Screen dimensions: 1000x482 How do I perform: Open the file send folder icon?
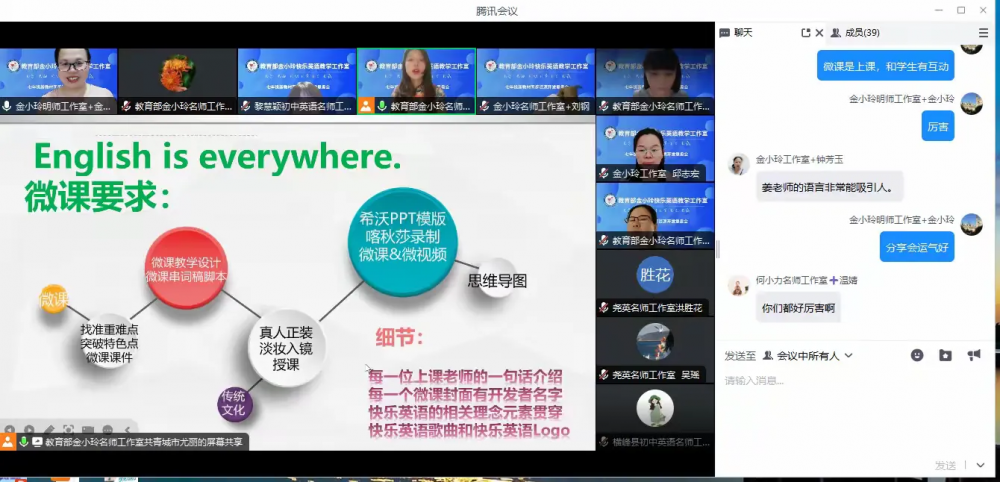[945, 355]
